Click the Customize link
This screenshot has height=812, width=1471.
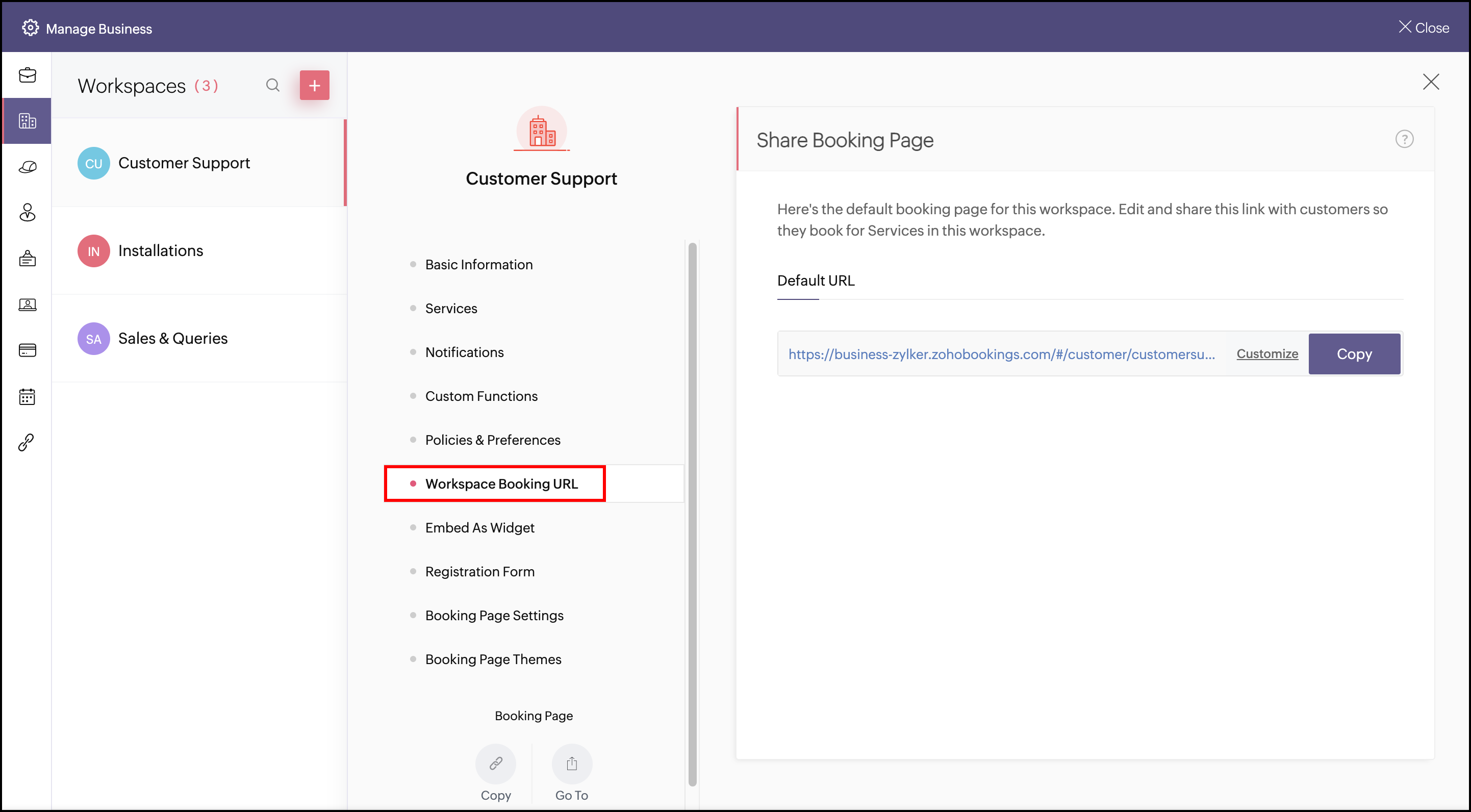[1266, 353]
